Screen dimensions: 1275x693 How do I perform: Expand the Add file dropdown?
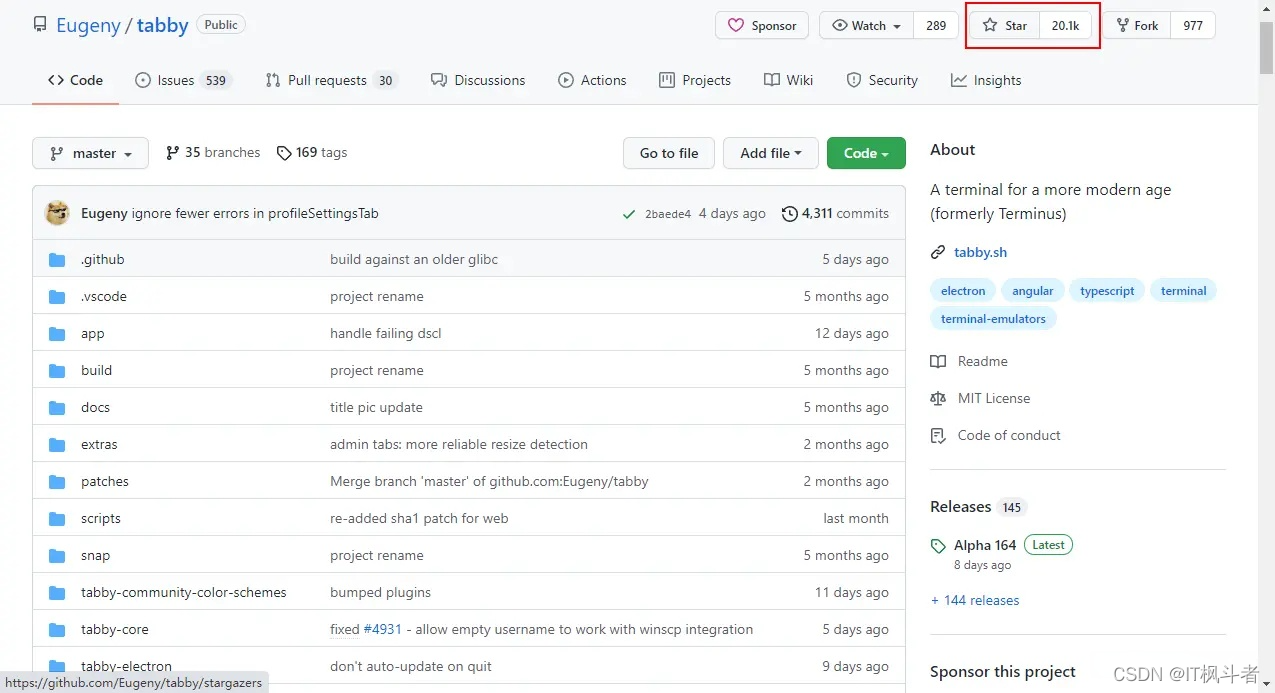point(771,153)
